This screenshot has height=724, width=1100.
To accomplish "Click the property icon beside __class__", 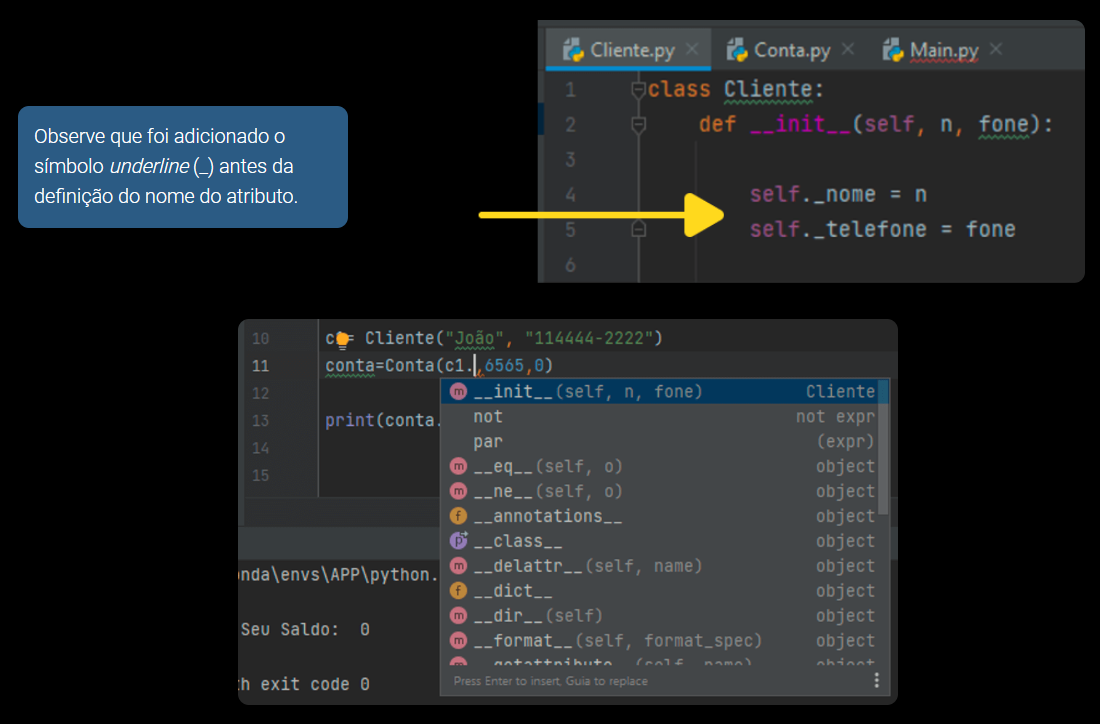I will pos(458,541).
